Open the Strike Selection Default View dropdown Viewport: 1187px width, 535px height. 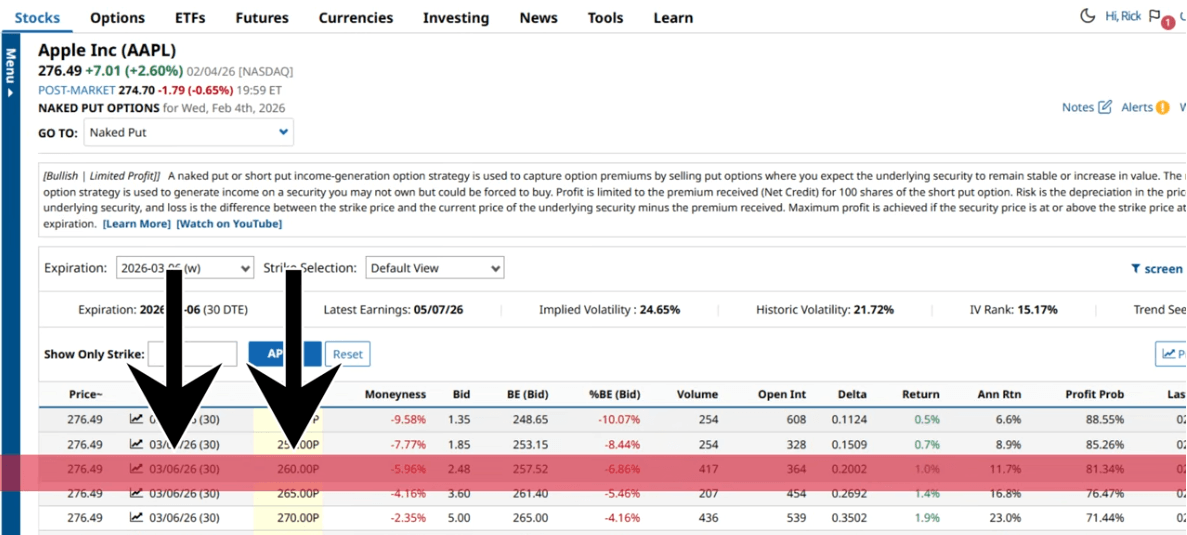(435, 268)
